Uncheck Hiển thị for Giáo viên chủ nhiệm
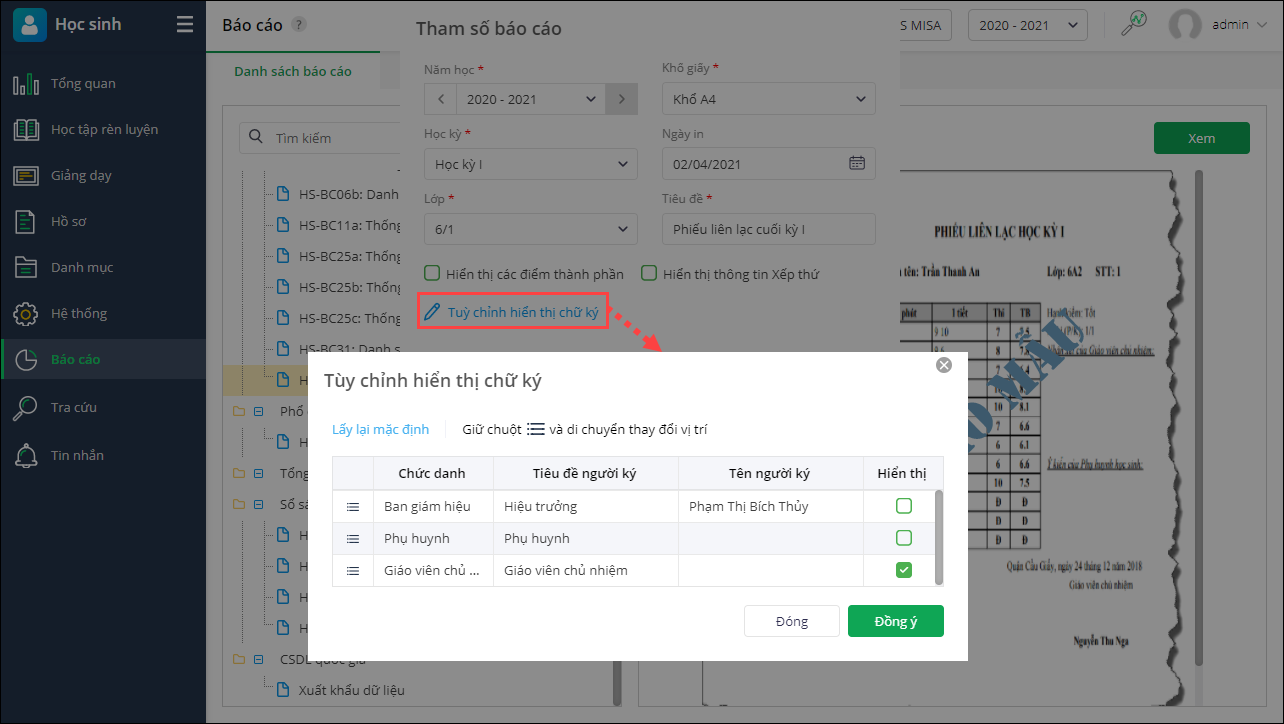Screen dimensions: 1284x724 pos(904,571)
